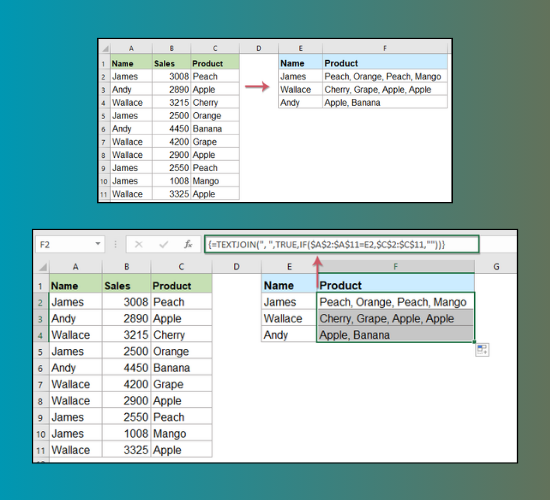Select column G header in lower spreadsheet

pos(496,267)
